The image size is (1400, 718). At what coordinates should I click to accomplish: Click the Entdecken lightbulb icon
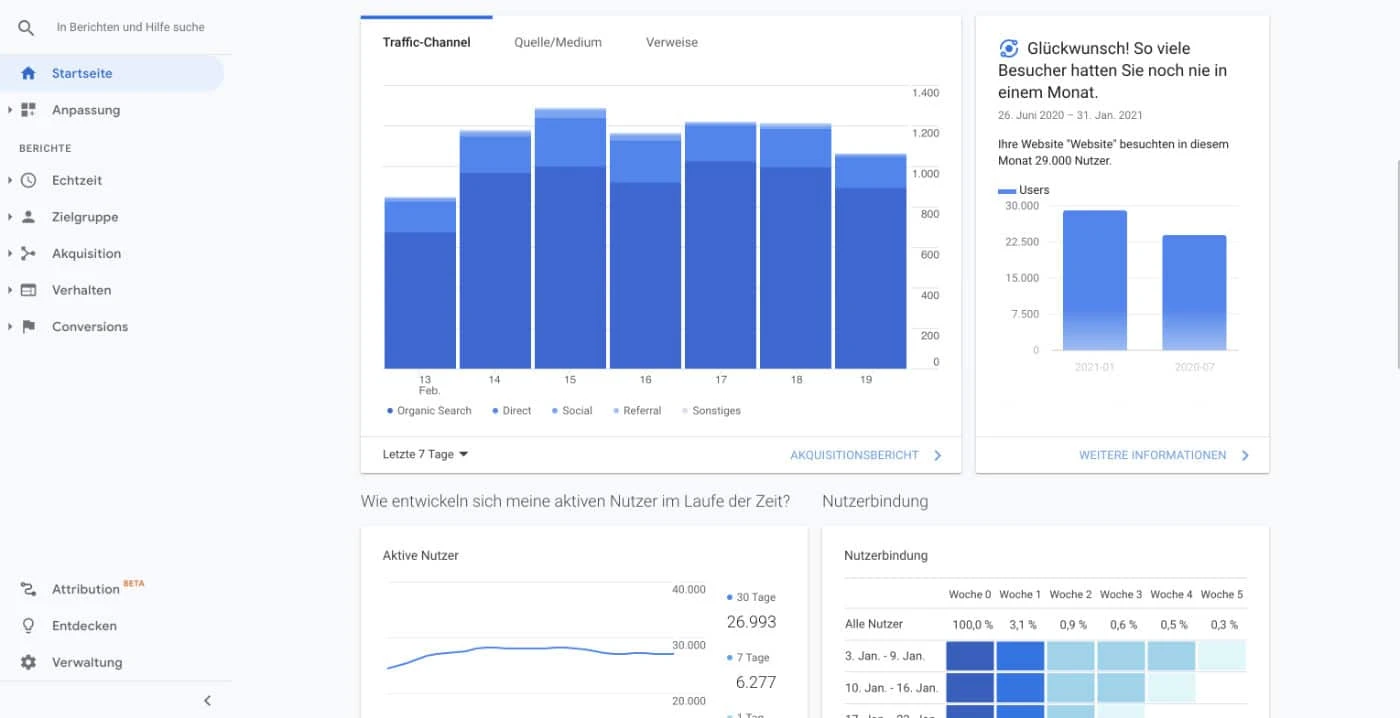pos(29,625)
